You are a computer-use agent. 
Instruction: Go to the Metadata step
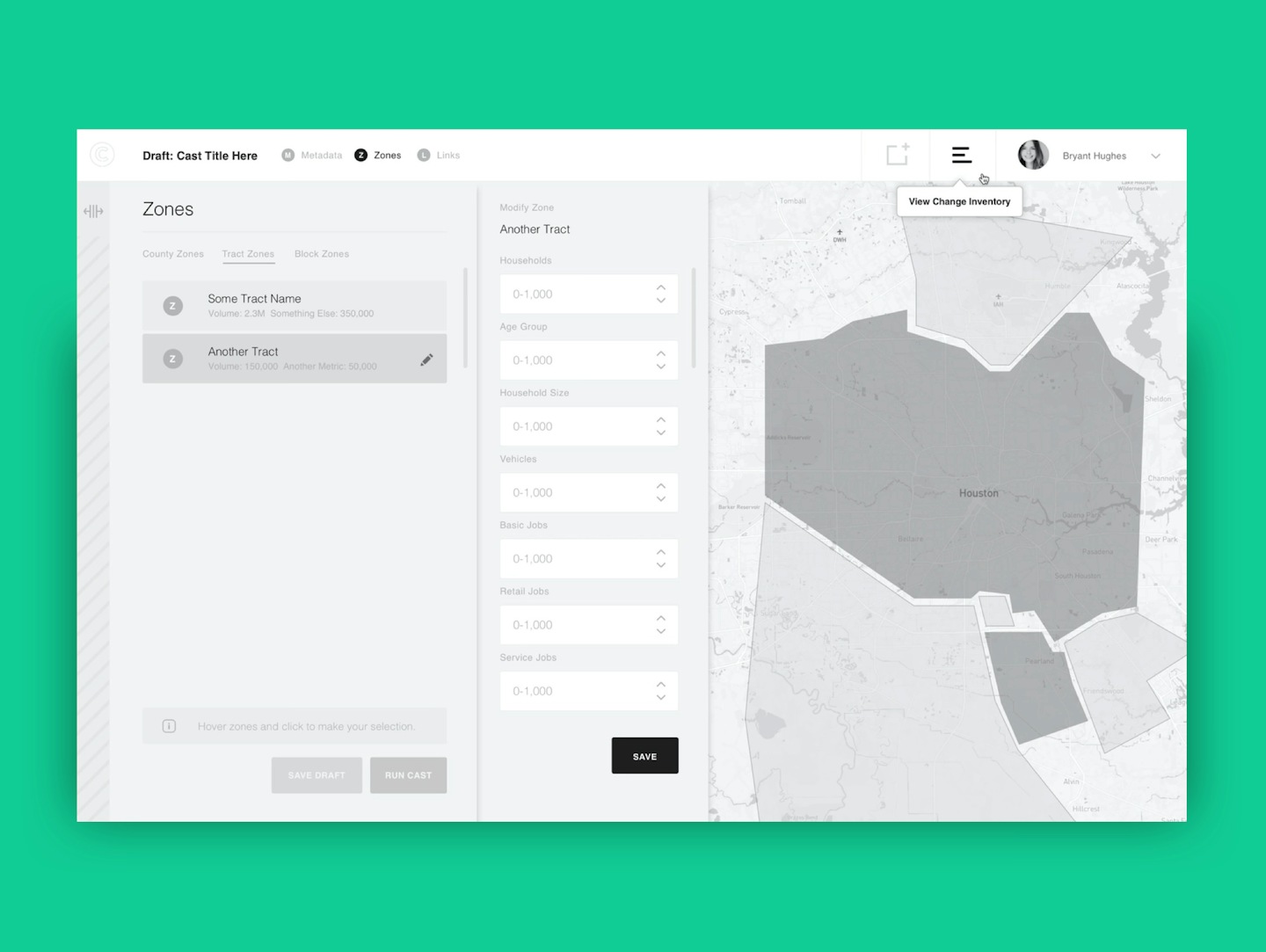312,155
